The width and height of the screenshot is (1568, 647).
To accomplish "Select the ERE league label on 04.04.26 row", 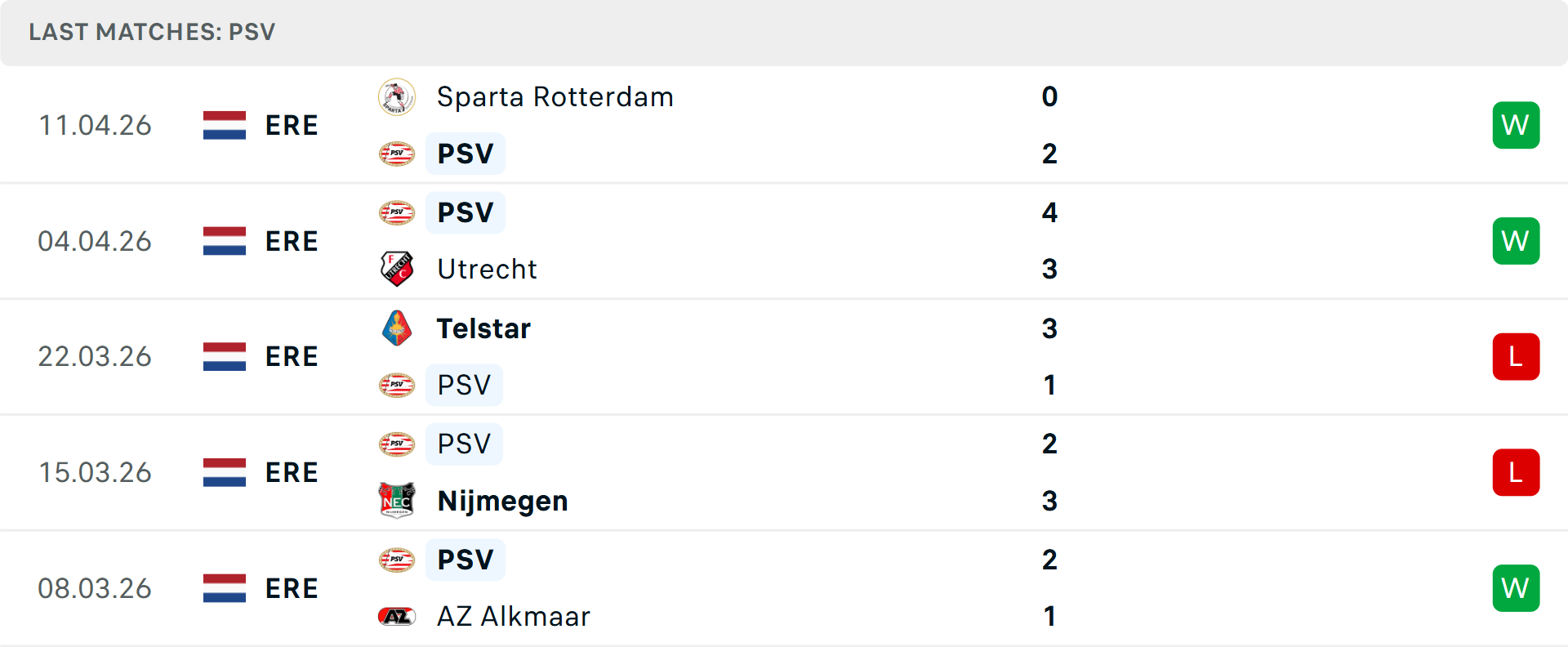I will pos(292,241).
